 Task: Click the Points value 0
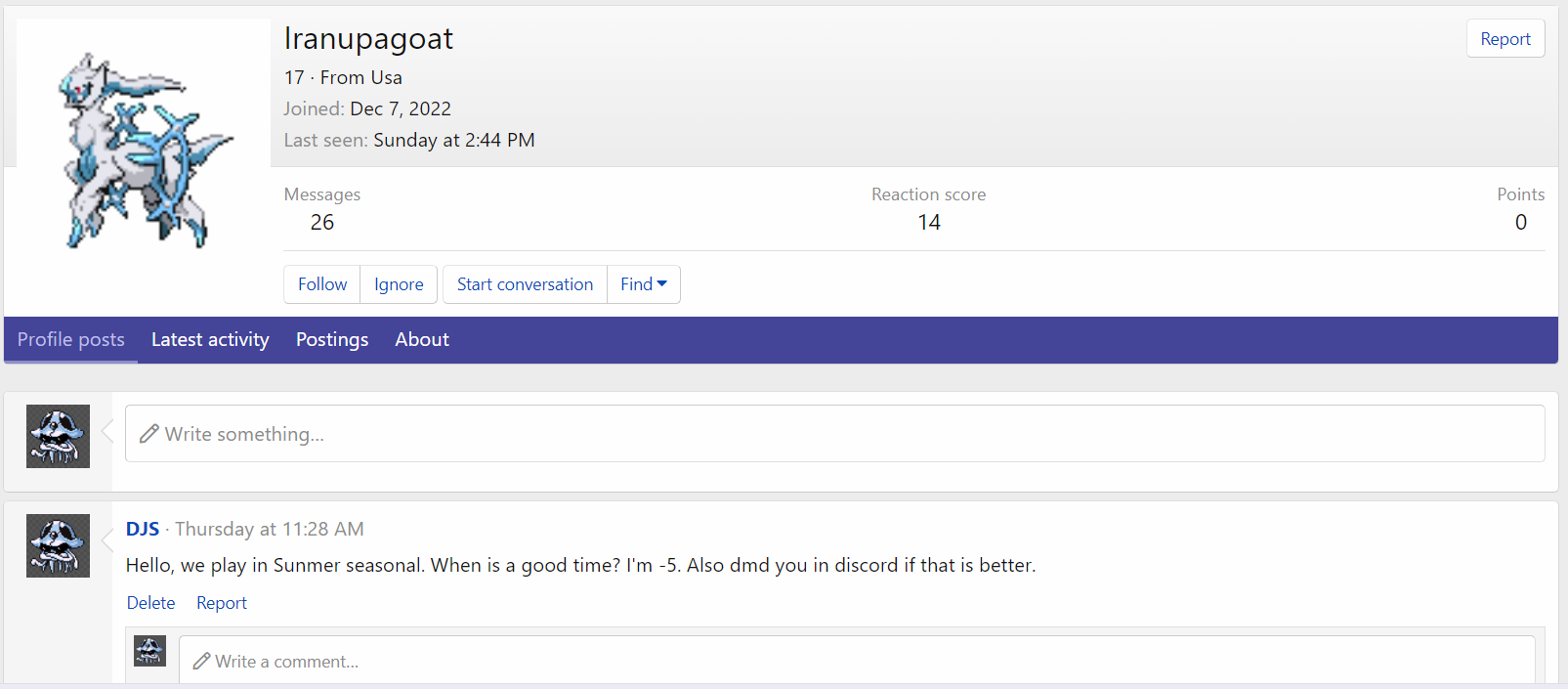[x=1521, y=223]
